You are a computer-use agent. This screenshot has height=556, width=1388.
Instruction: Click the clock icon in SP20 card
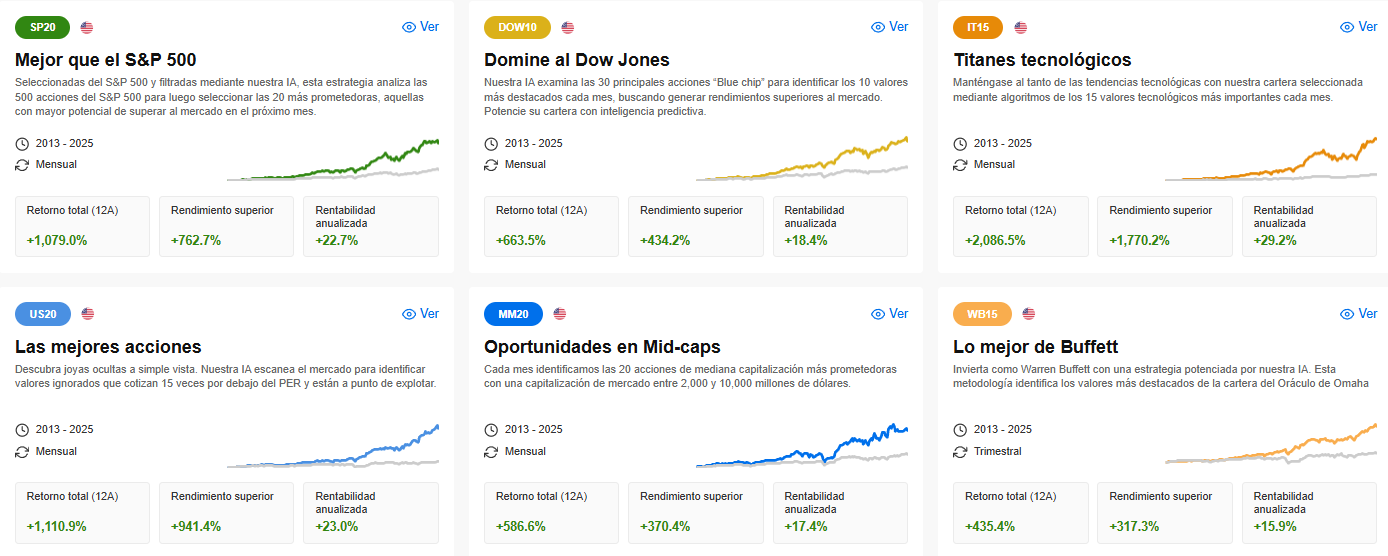[x=23, y=143]
